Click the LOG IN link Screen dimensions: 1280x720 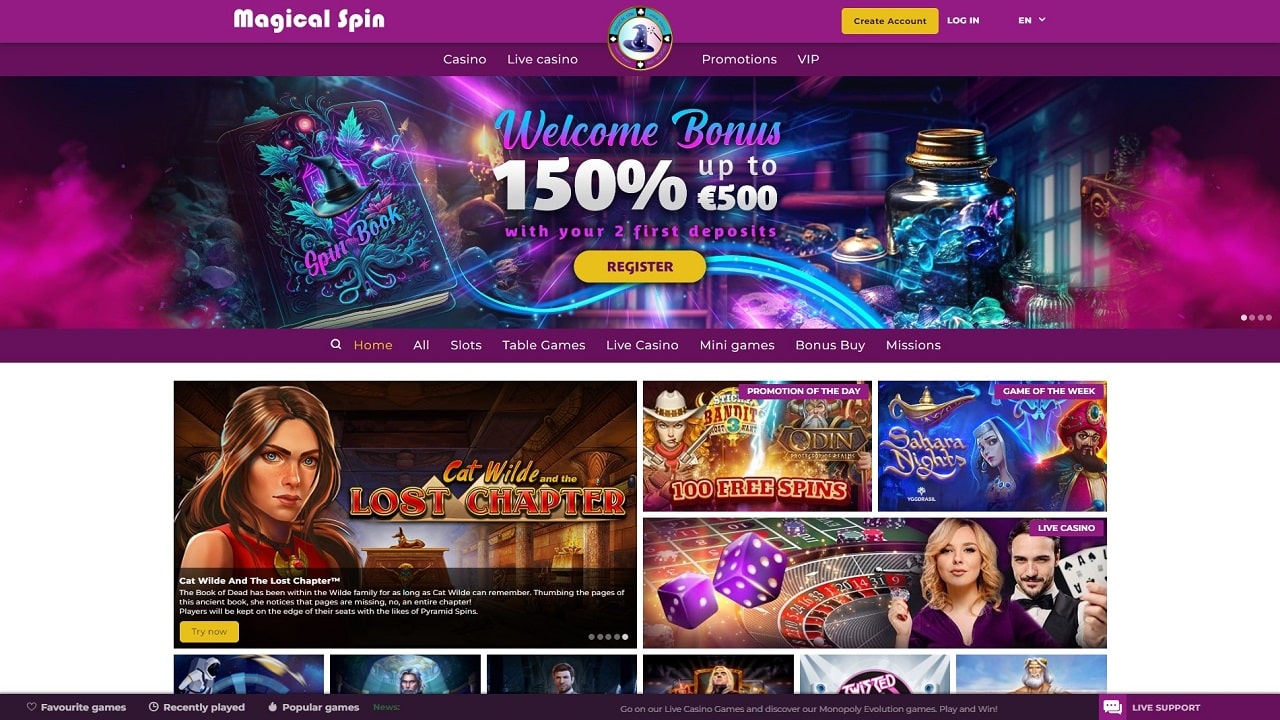(963, 20)
